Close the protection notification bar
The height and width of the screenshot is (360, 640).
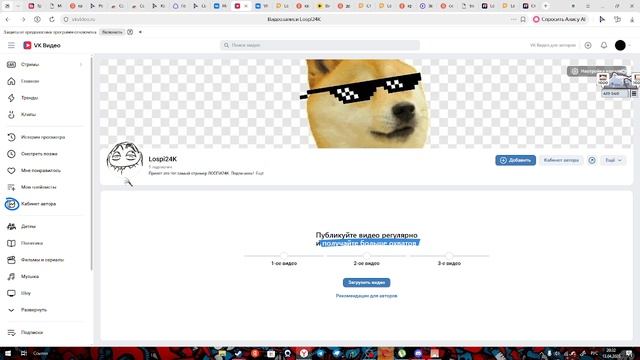click(x=140, y=32)
